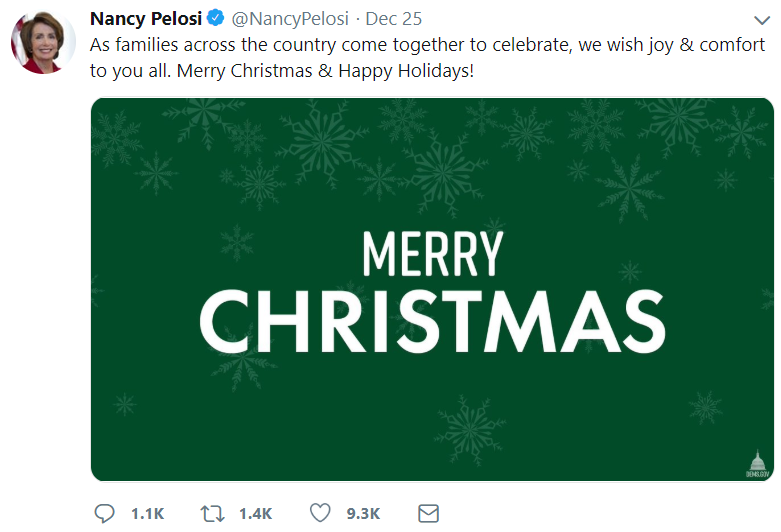Click the word MERRY in the image

point(432,254)
